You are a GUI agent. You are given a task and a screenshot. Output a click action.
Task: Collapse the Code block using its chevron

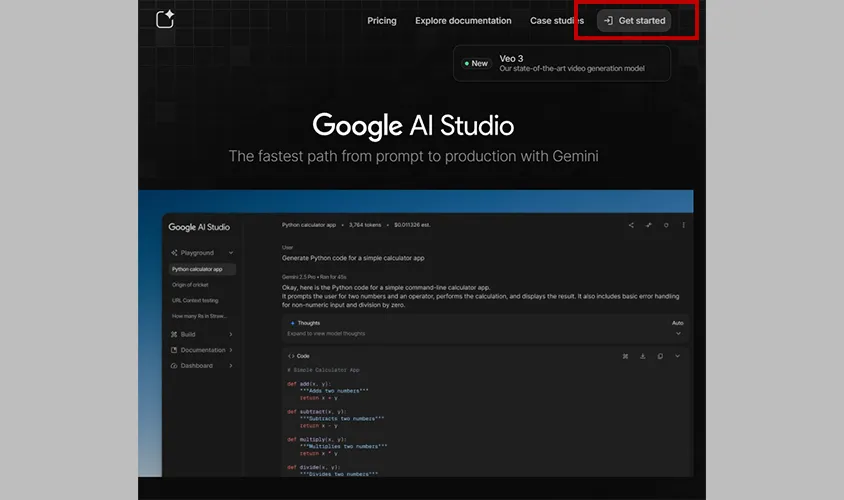click(678, 356)
